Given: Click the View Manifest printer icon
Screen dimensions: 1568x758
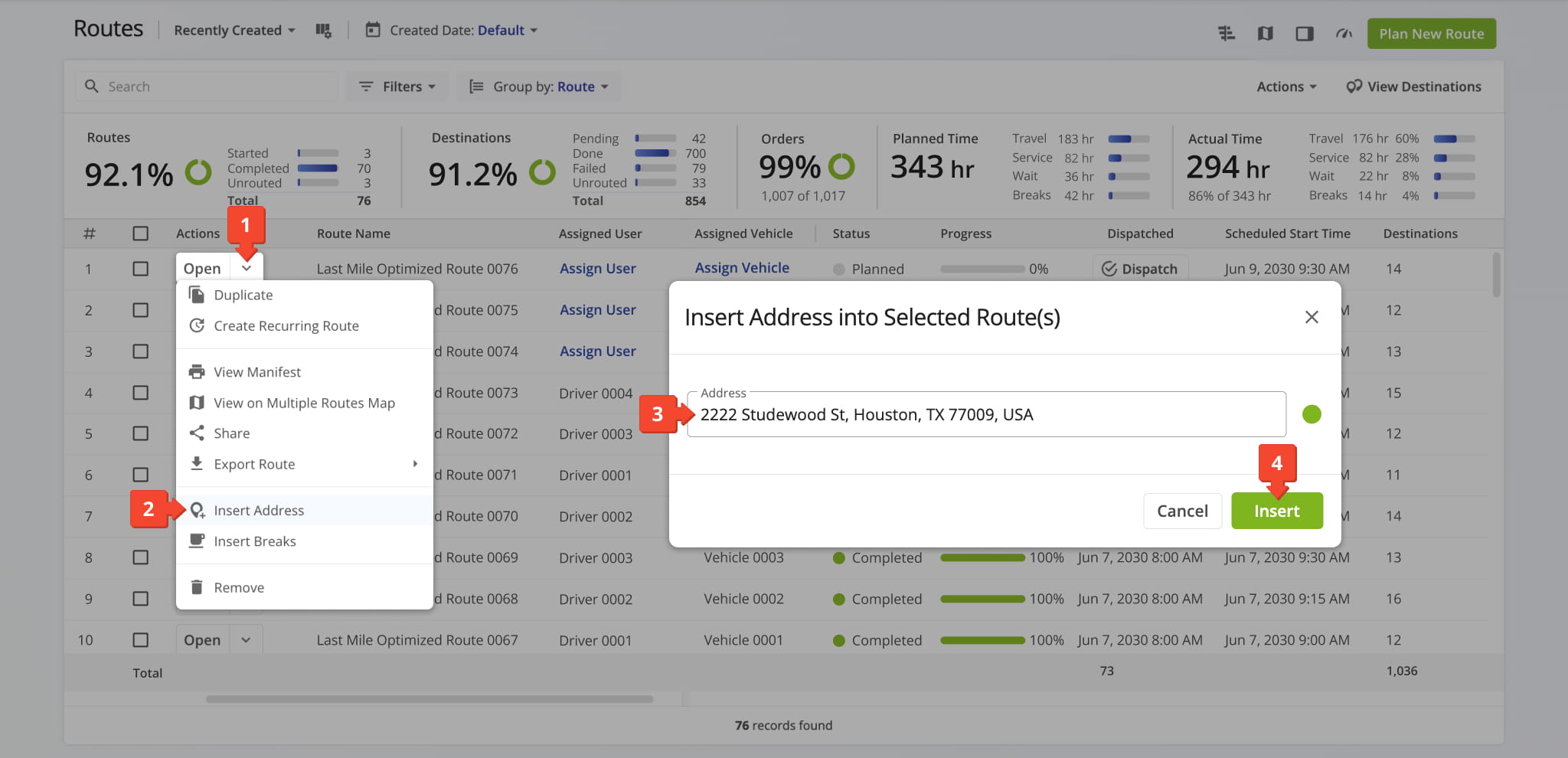Looking at the screenshot, I should [198, 371].
